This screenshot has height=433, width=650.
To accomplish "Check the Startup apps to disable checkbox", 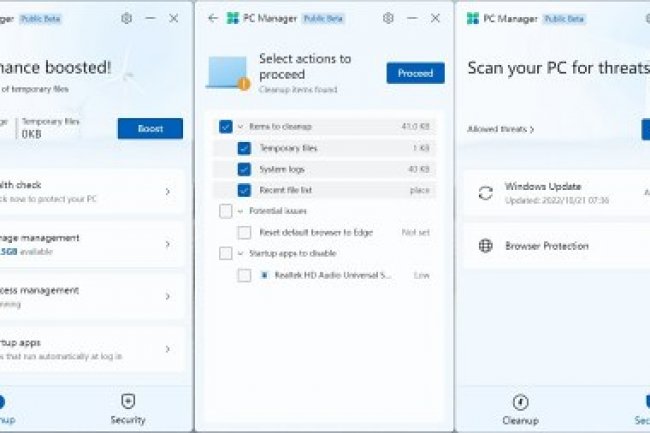I will [226, 253].
